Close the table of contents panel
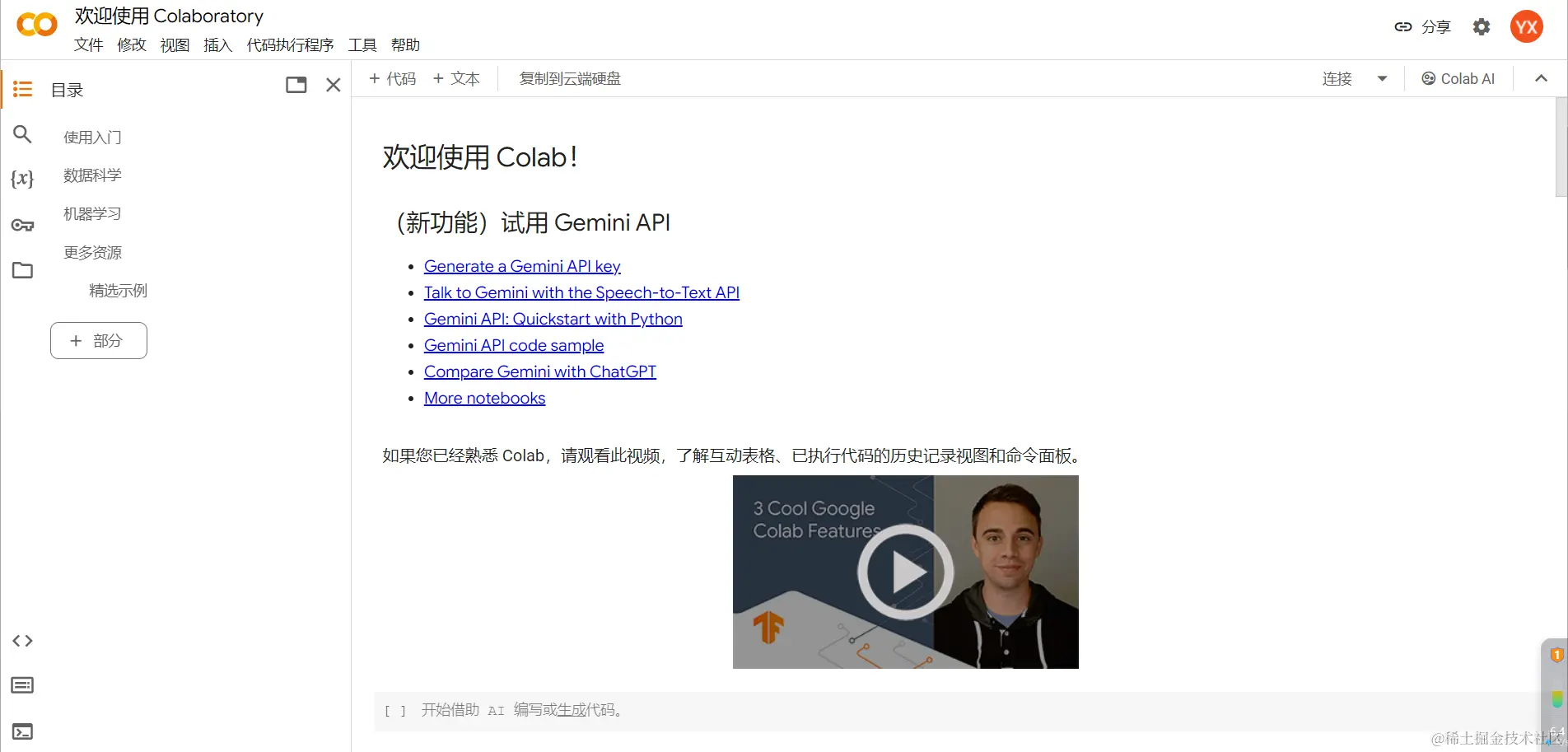Screen dimensions: 1568x752 coord(334,85)
